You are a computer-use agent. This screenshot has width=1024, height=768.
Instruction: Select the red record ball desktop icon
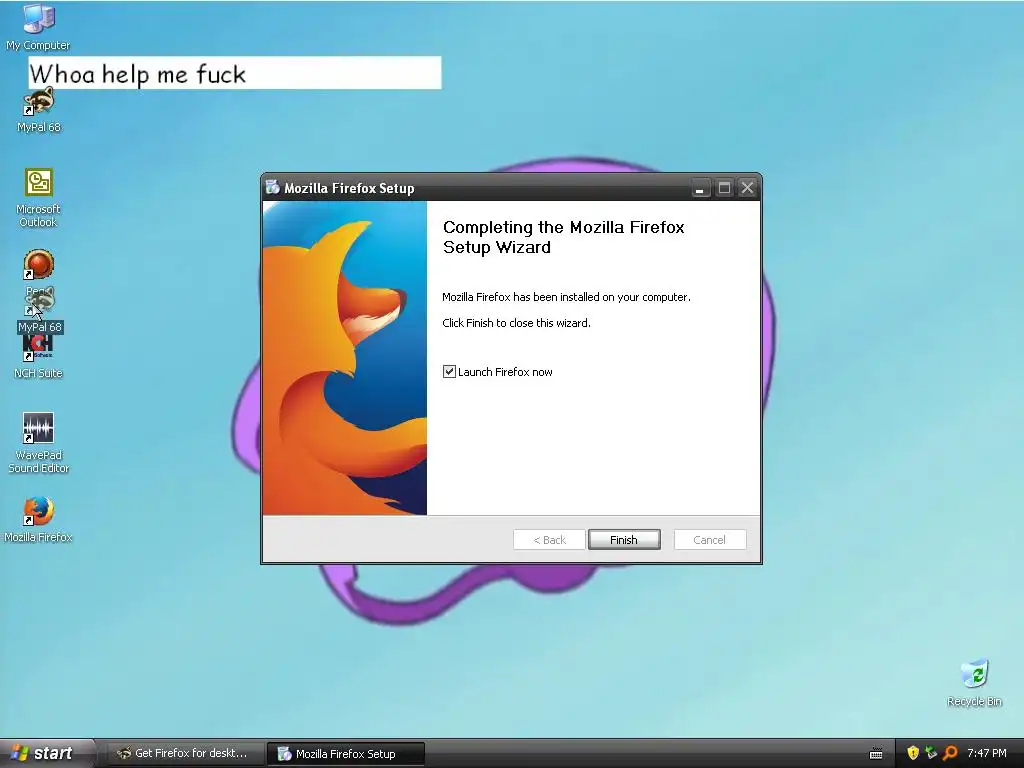39,264
